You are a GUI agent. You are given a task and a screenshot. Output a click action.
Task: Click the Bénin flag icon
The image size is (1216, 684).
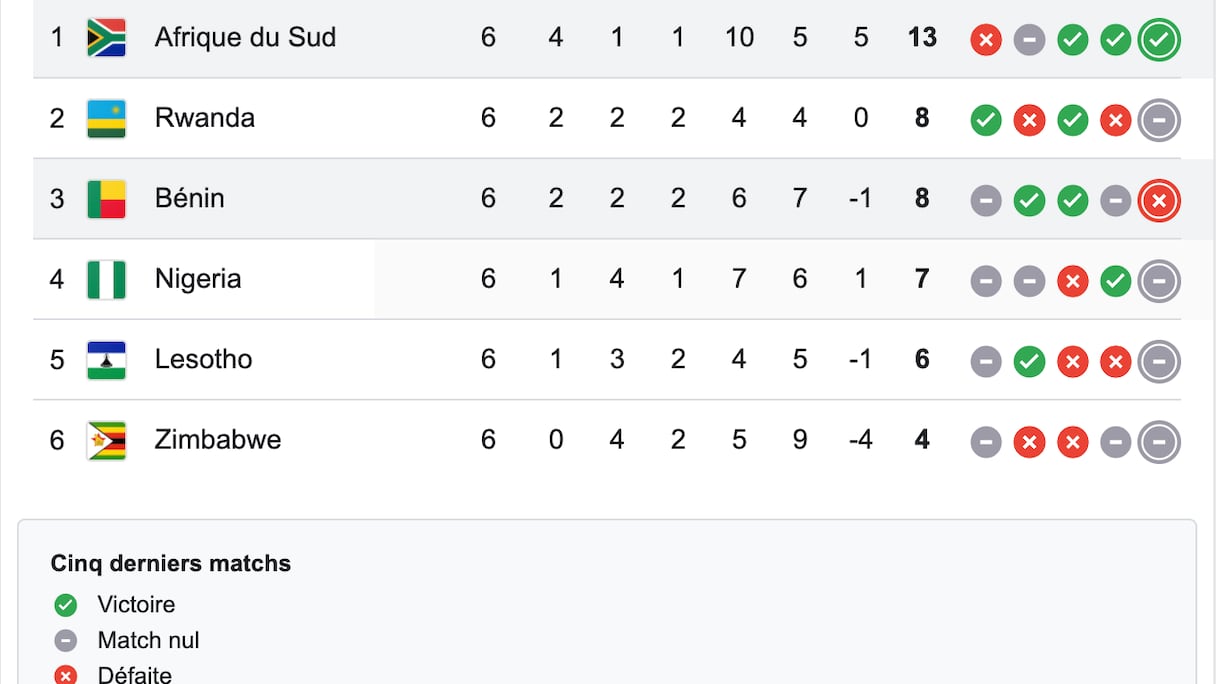pyautogui.click(x=106, y=199)
